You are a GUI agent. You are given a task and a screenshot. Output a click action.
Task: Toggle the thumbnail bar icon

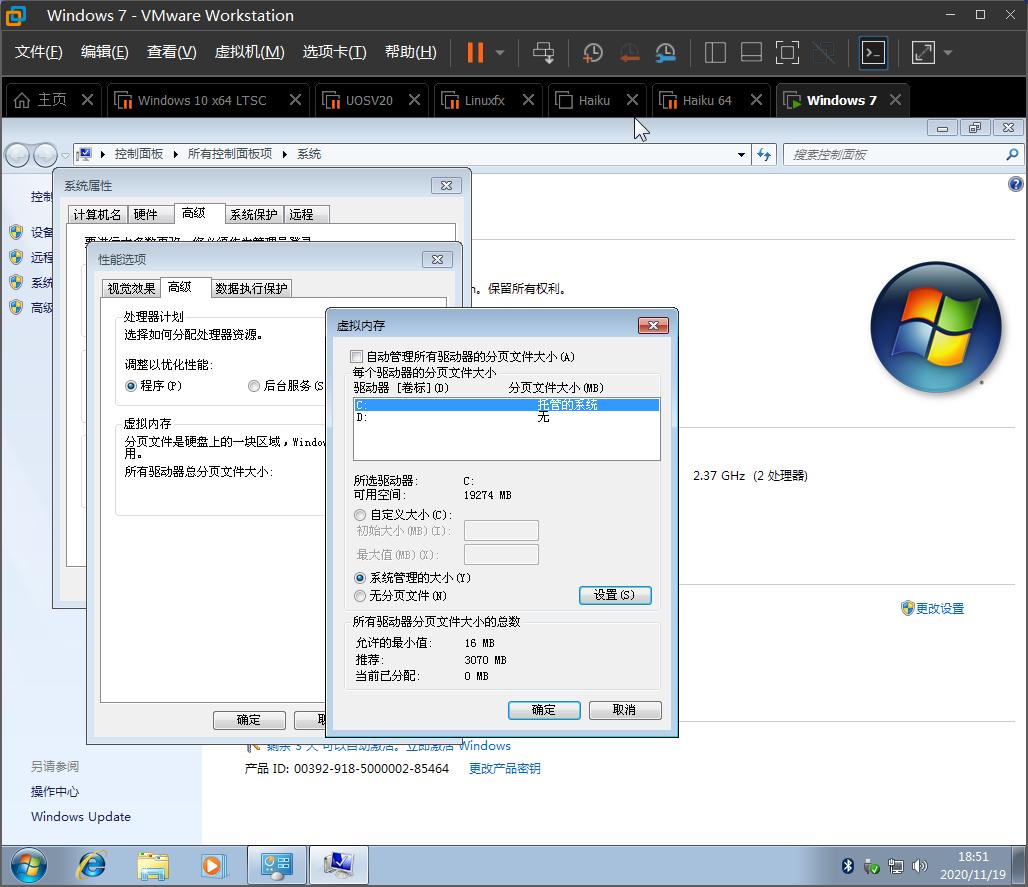pos(752,52)
